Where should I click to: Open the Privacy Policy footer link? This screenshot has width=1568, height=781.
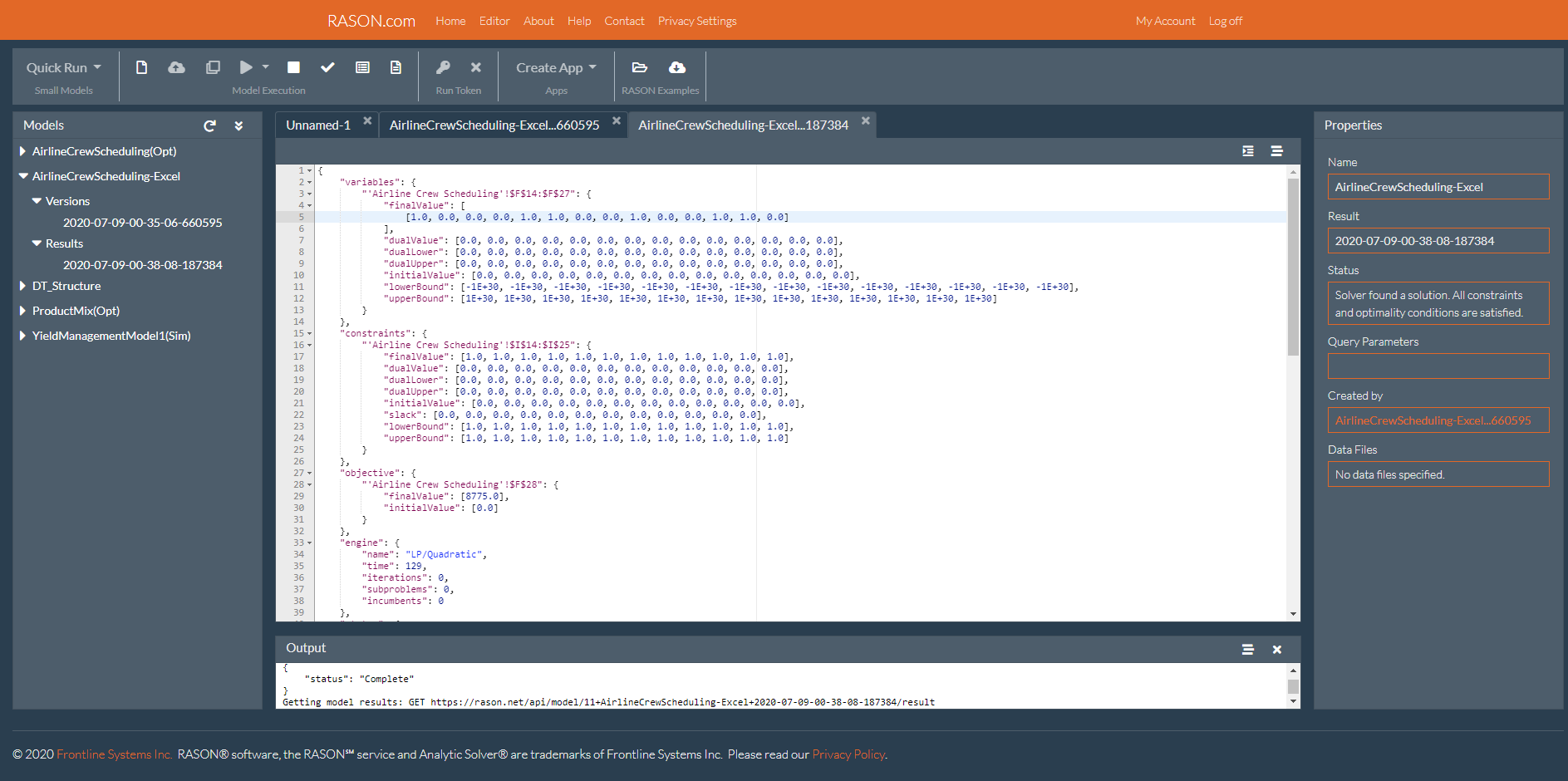click(848, 754)
